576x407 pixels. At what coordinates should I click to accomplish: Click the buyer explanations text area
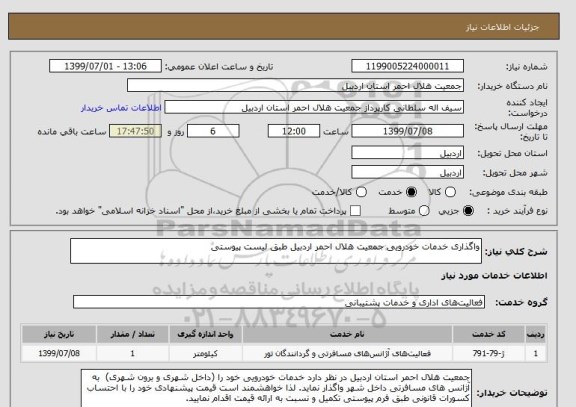(276, 388)
